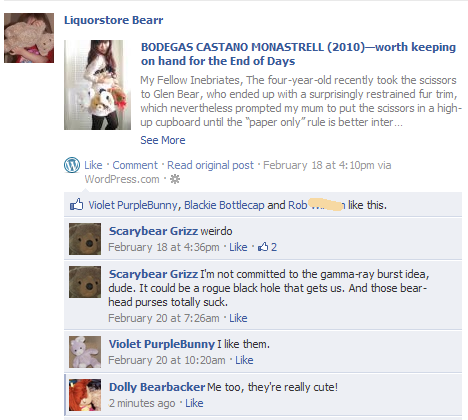Image resolution: width=468 pixels, height=420 pixels.
Task: Open Read original post link
Action: (210, 165)
